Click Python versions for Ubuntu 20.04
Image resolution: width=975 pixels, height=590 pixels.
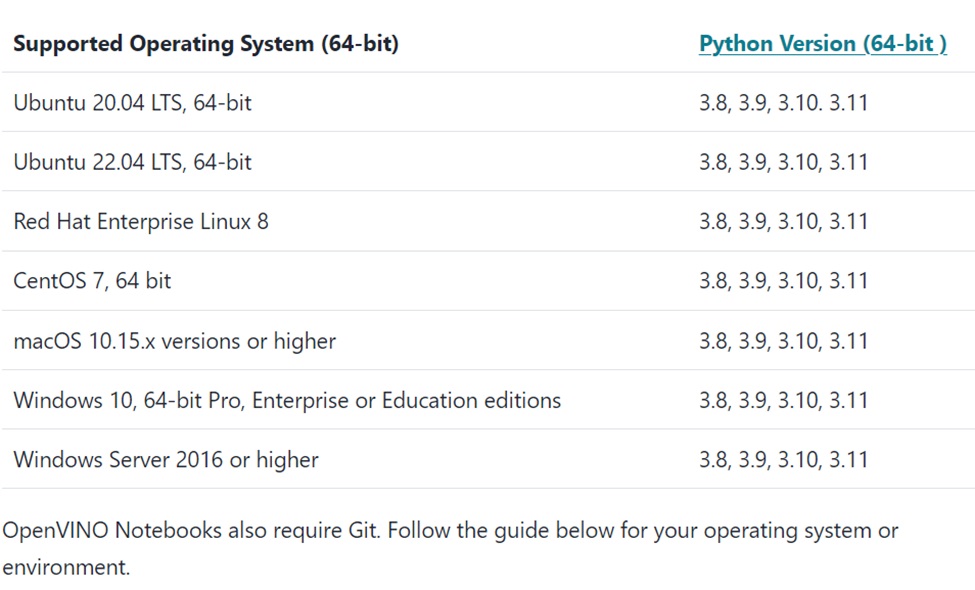[x=783, y=103]
